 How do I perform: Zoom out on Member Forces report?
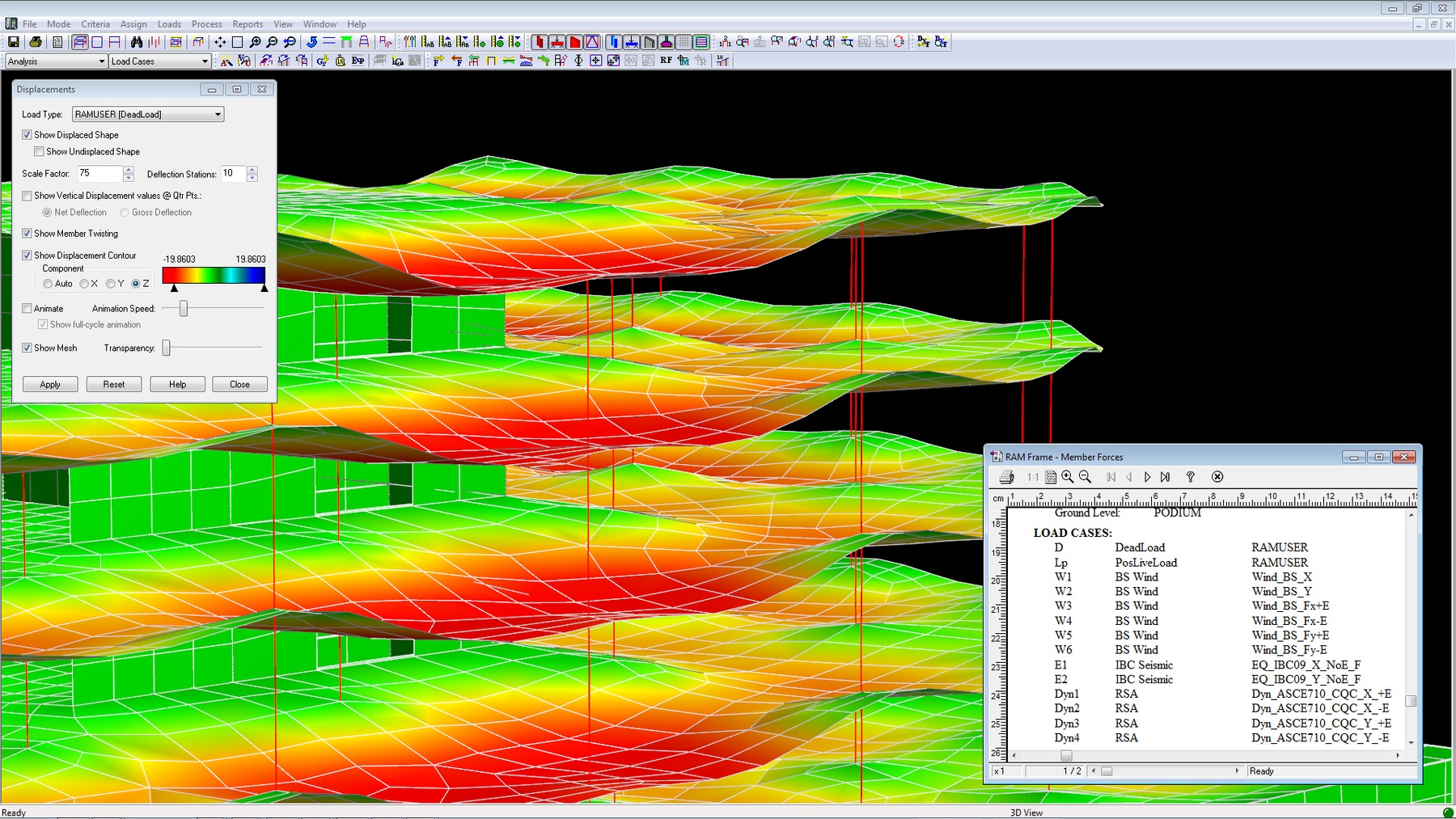pyautogui.click(x=1086, y=477)
